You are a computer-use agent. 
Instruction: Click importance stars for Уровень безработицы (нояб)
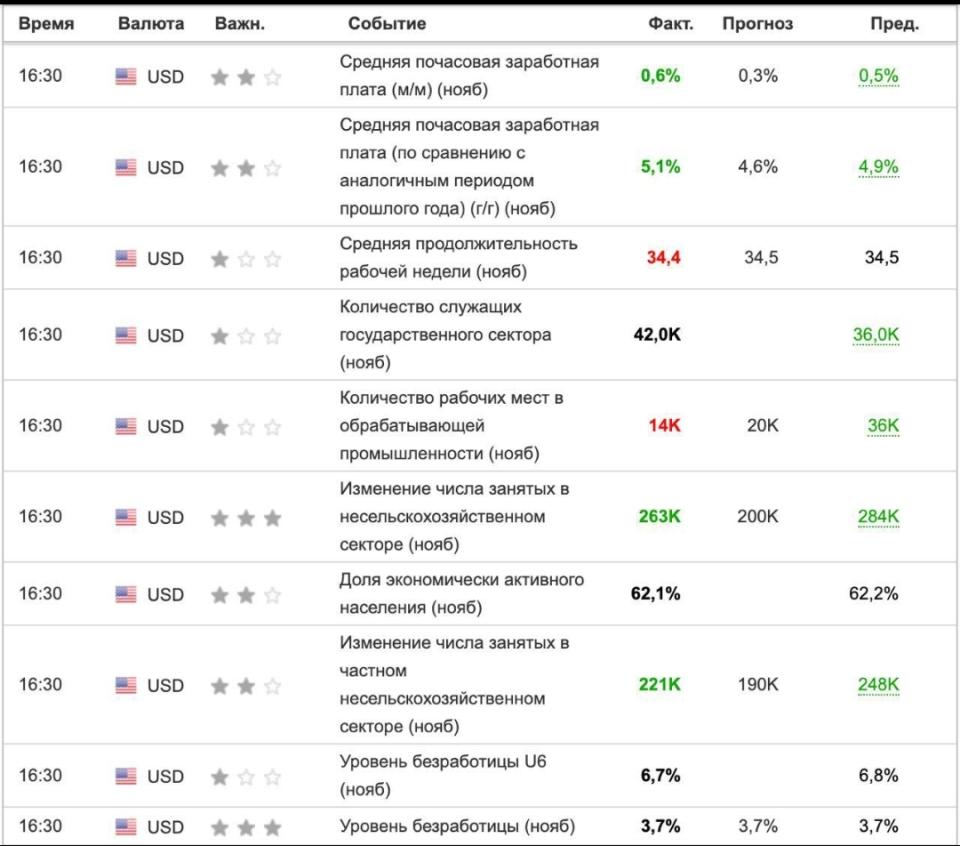tap(246, 828)
